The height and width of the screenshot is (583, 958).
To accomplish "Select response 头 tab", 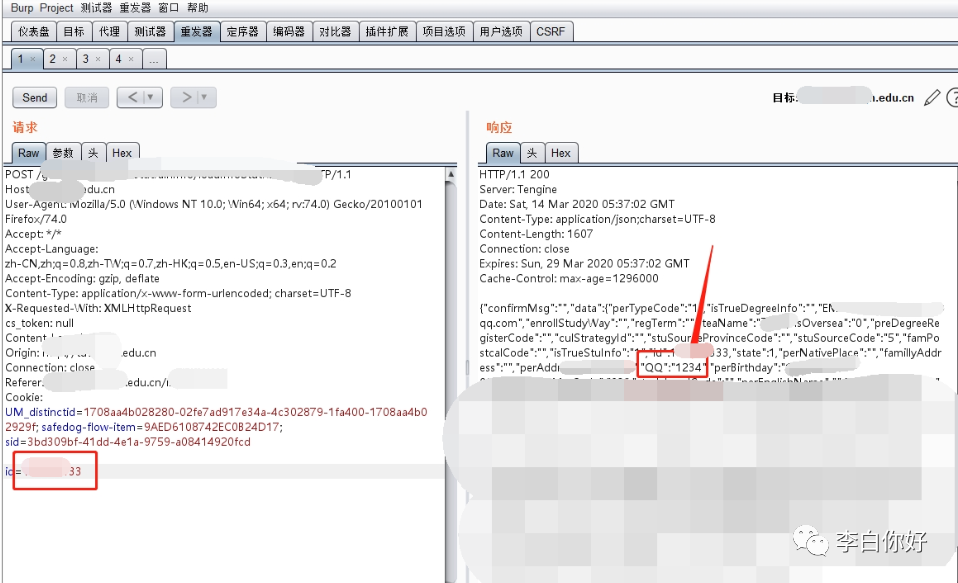I will [x=532, y=153].
